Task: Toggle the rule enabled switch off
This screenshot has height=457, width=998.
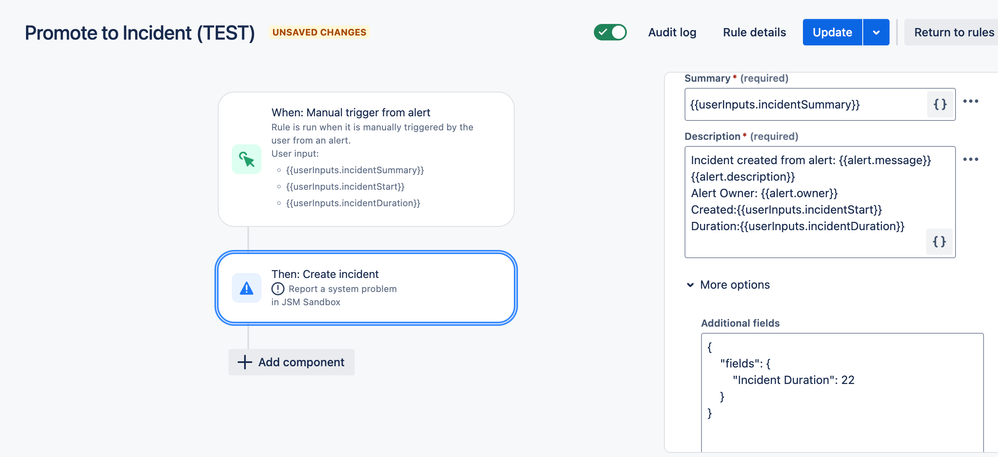Action: click(x=610, y=32)
